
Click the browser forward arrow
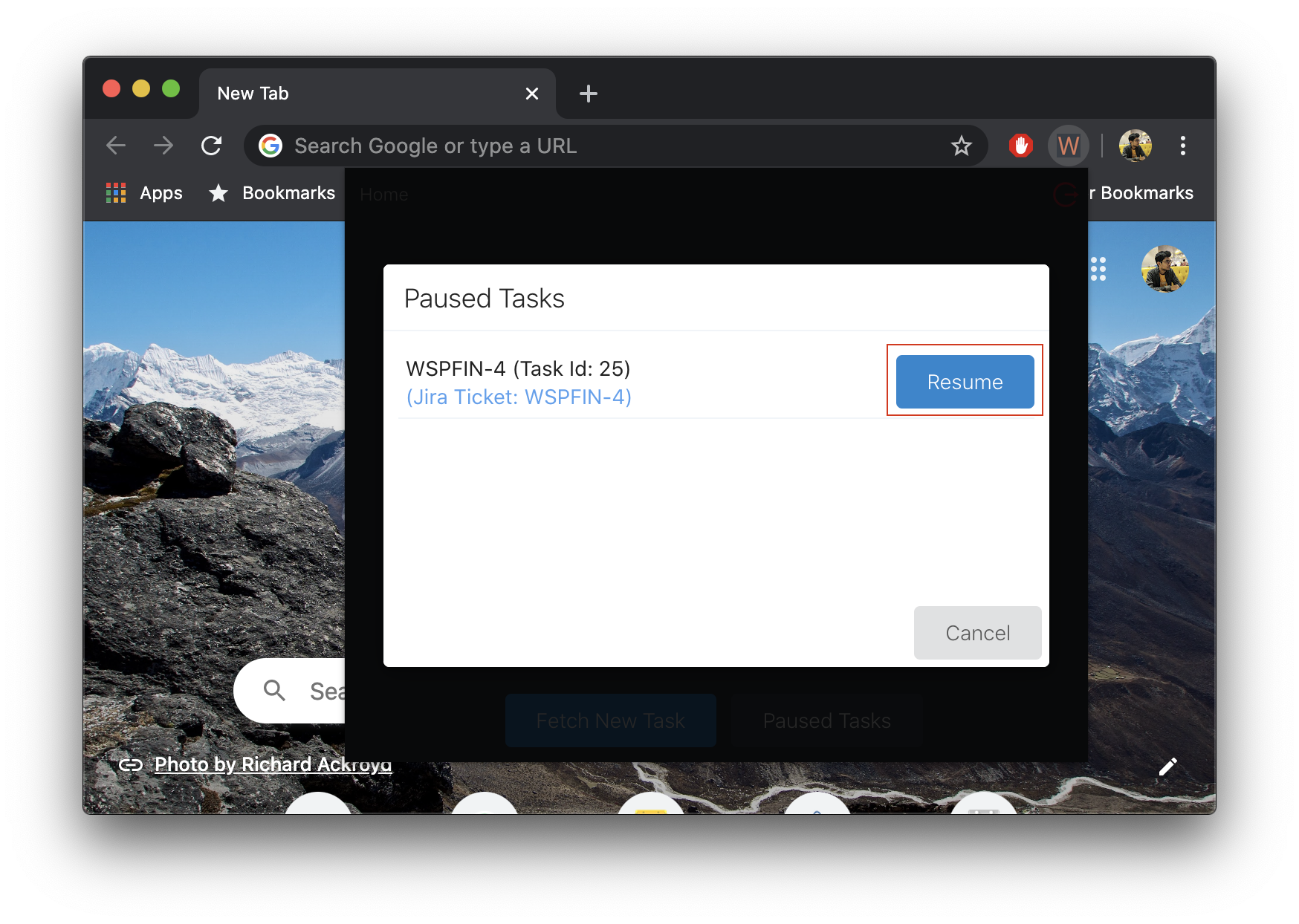click(x=163, y=146)
